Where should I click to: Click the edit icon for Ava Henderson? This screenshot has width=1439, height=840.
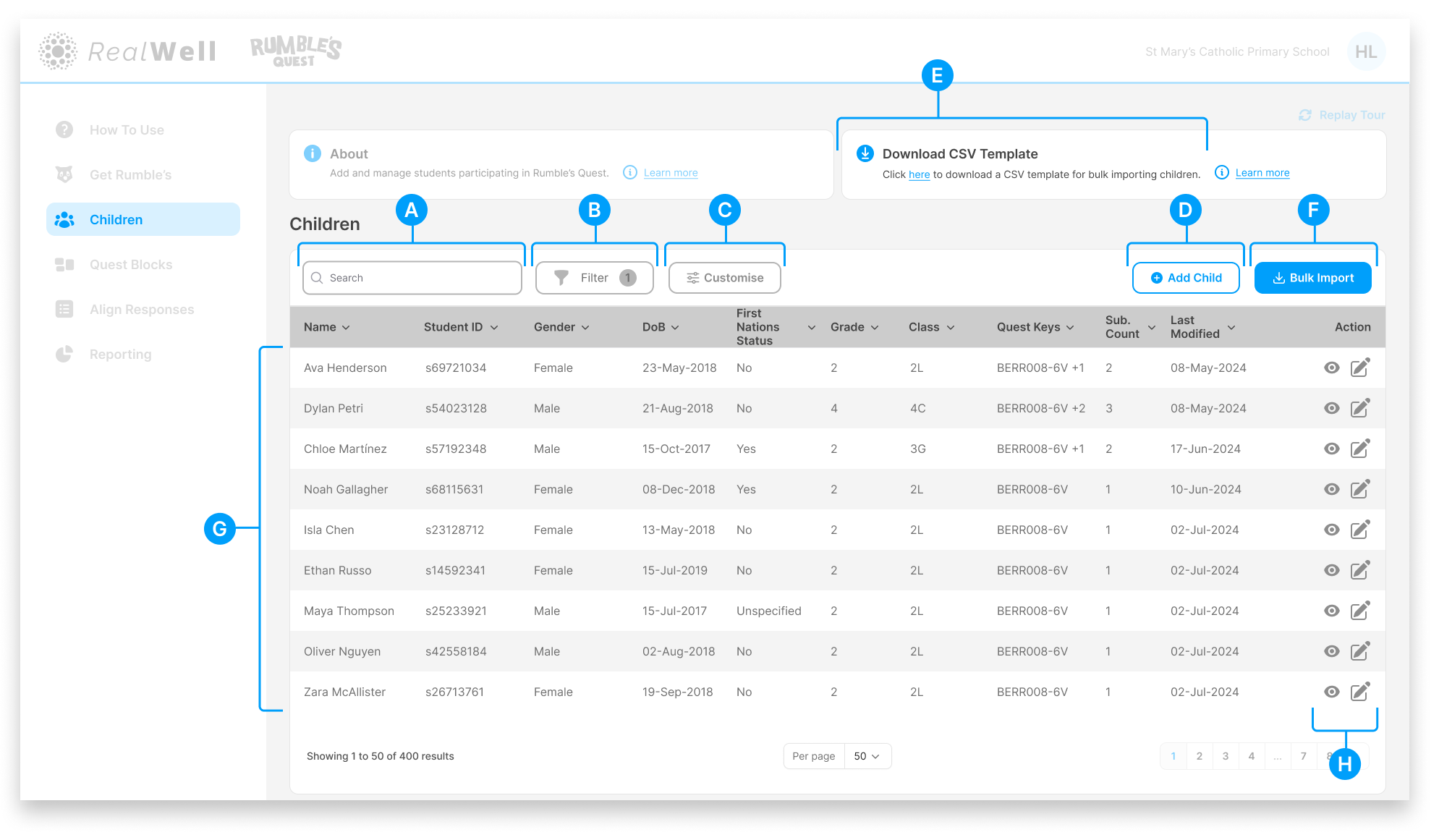(1359, 368)
